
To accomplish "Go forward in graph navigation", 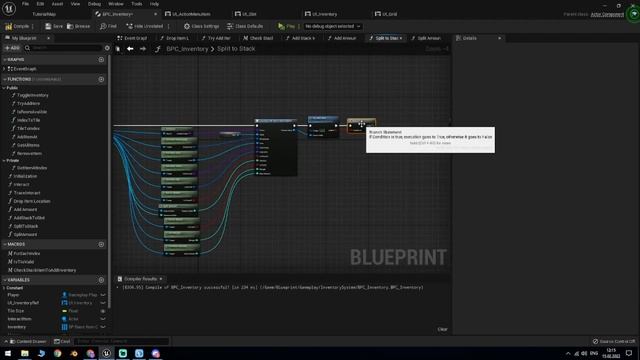I will [x=143, y=49].
